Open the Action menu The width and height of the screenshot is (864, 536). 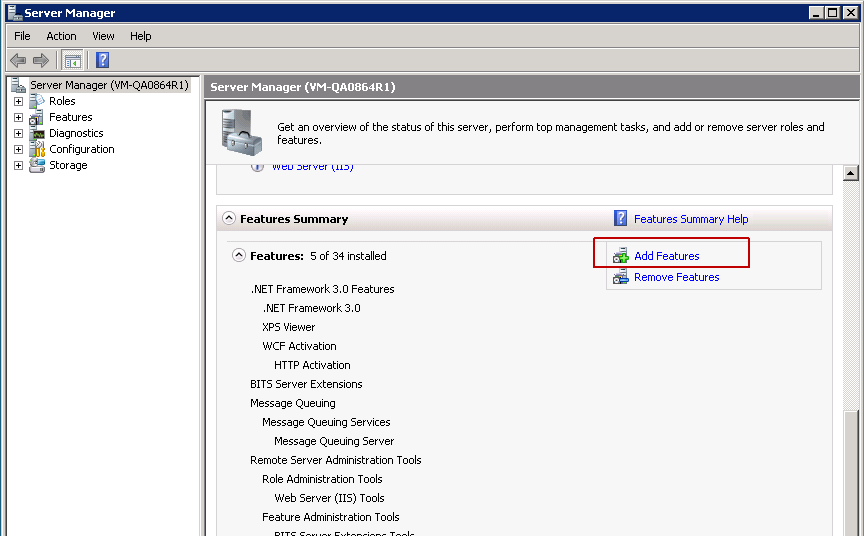pos(61,36)
